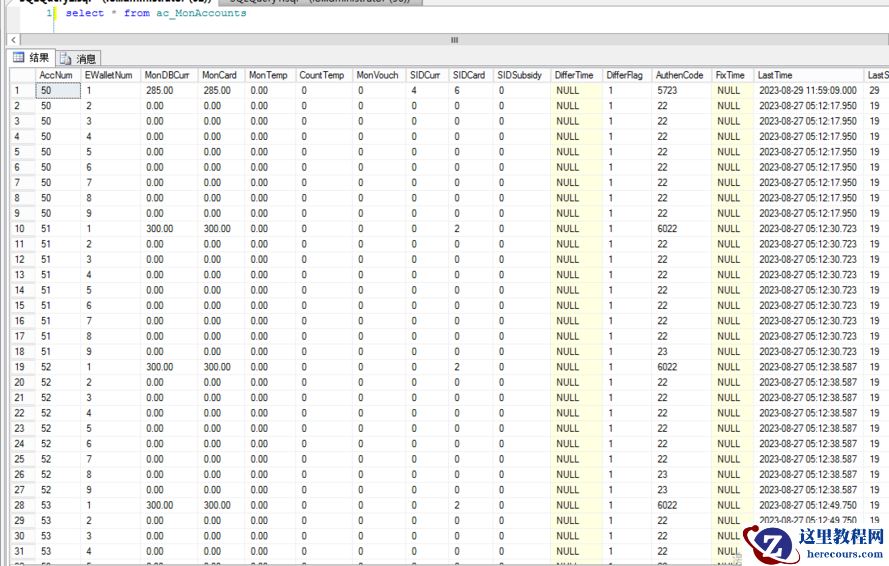Click the query editor horizontal scrollbar thumb
Viewport: 889px width, 566px height.
coord(455,40)
